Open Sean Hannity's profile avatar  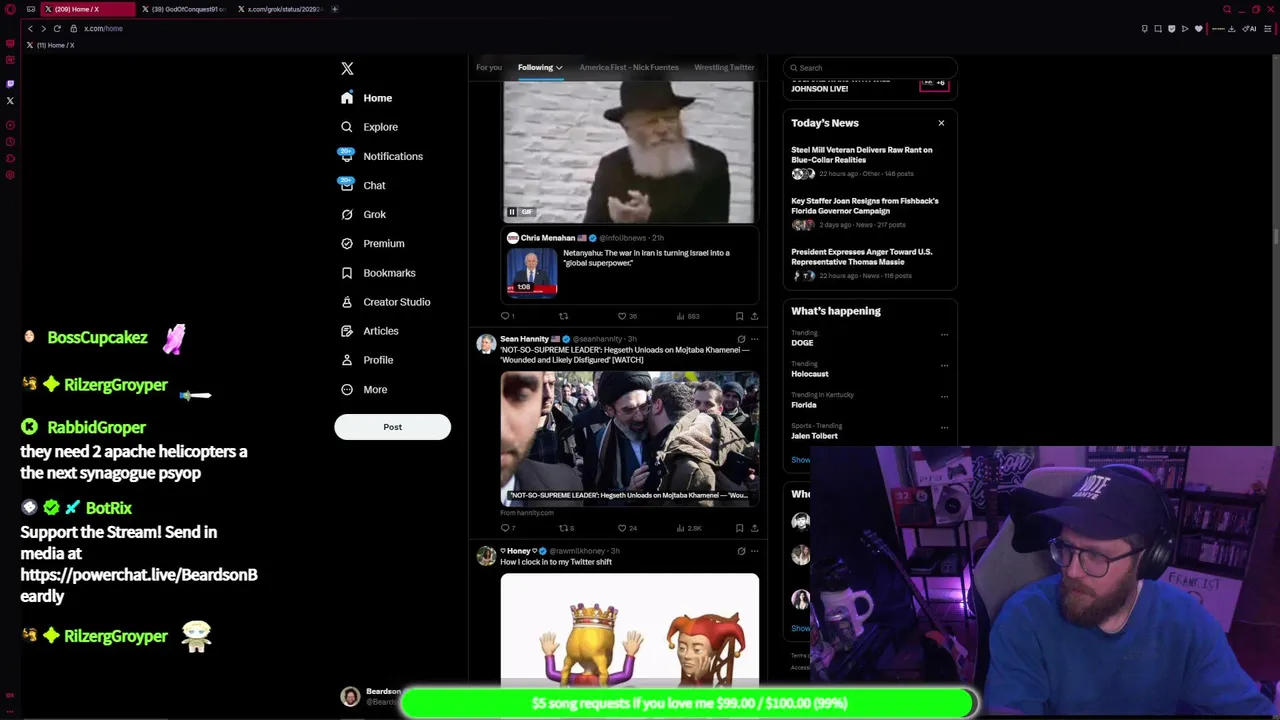486,345
